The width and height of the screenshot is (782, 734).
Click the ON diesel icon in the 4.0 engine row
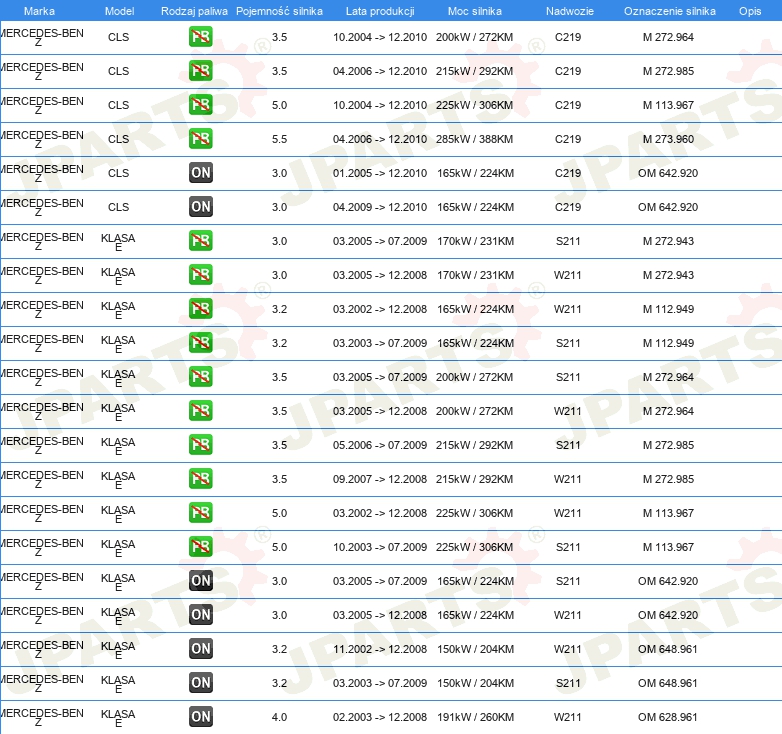[200, 716]
